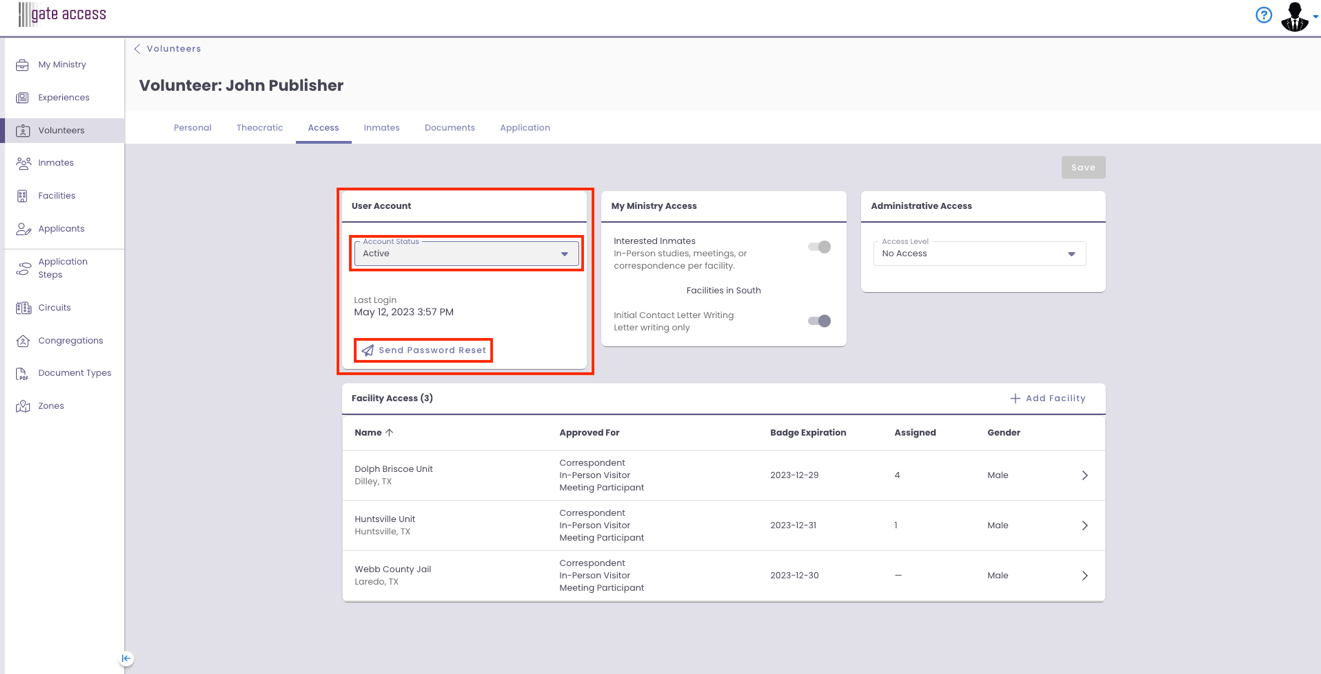
Task: Expand the Webb County Jail row chevron
Action: [1085, 576]
